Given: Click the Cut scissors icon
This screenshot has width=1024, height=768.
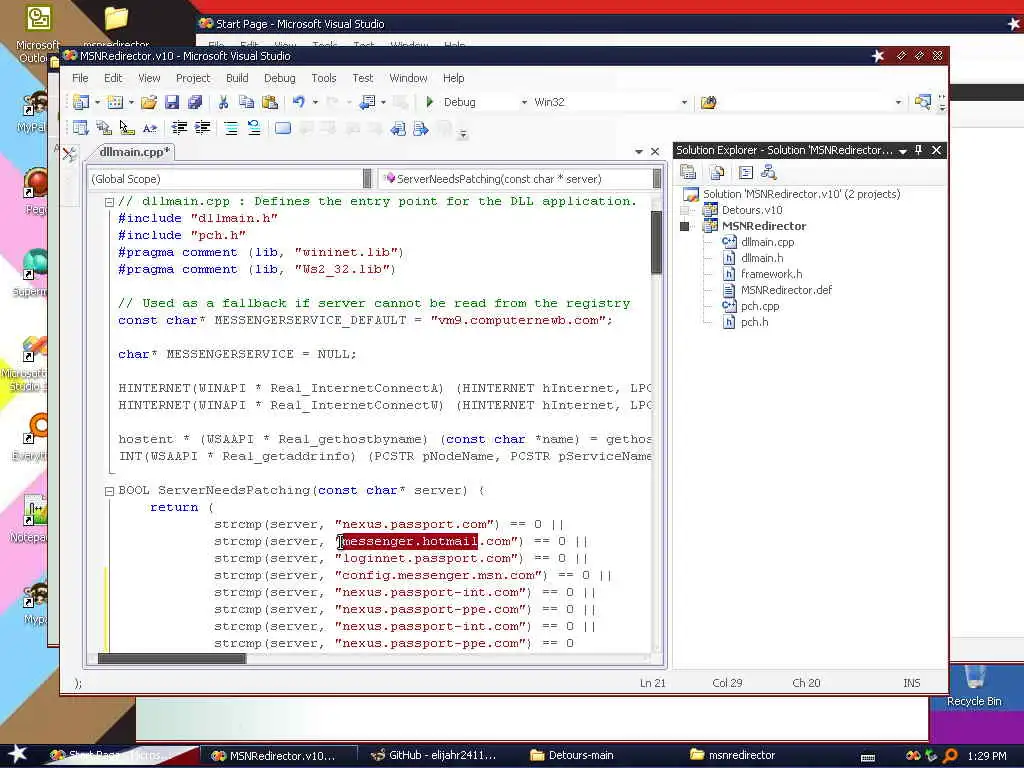Looking at the screenshot, I should [x=223, y=102].
